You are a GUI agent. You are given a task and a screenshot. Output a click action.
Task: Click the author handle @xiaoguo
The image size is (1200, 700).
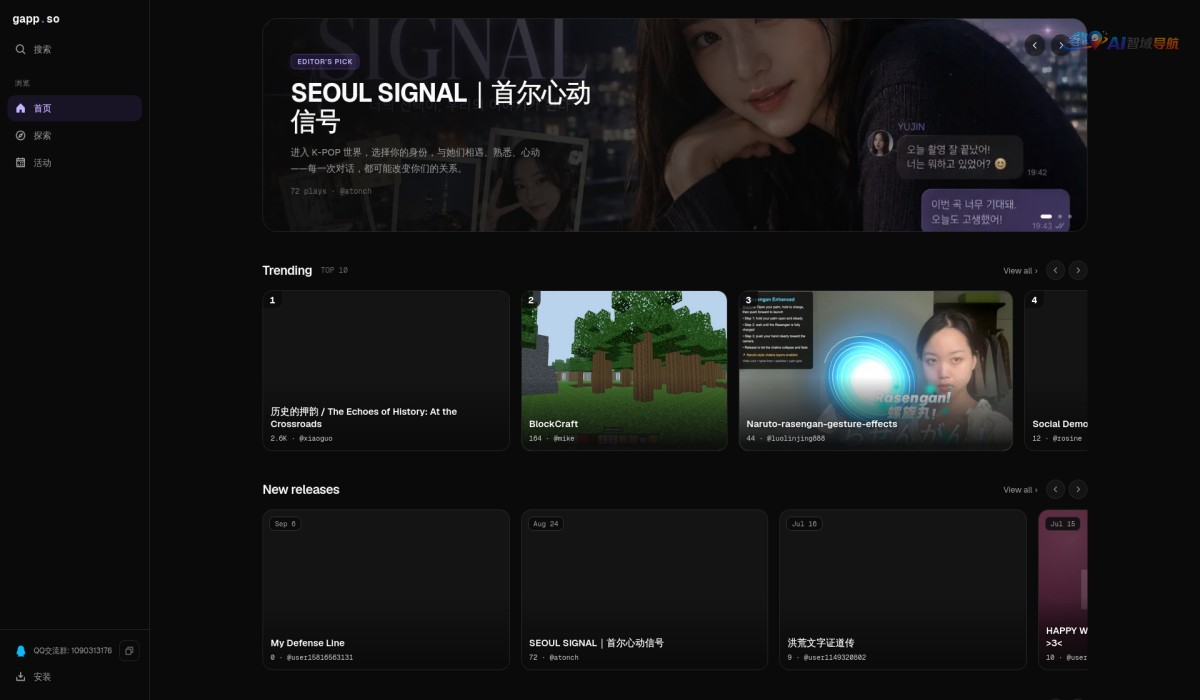click(316, 439)
